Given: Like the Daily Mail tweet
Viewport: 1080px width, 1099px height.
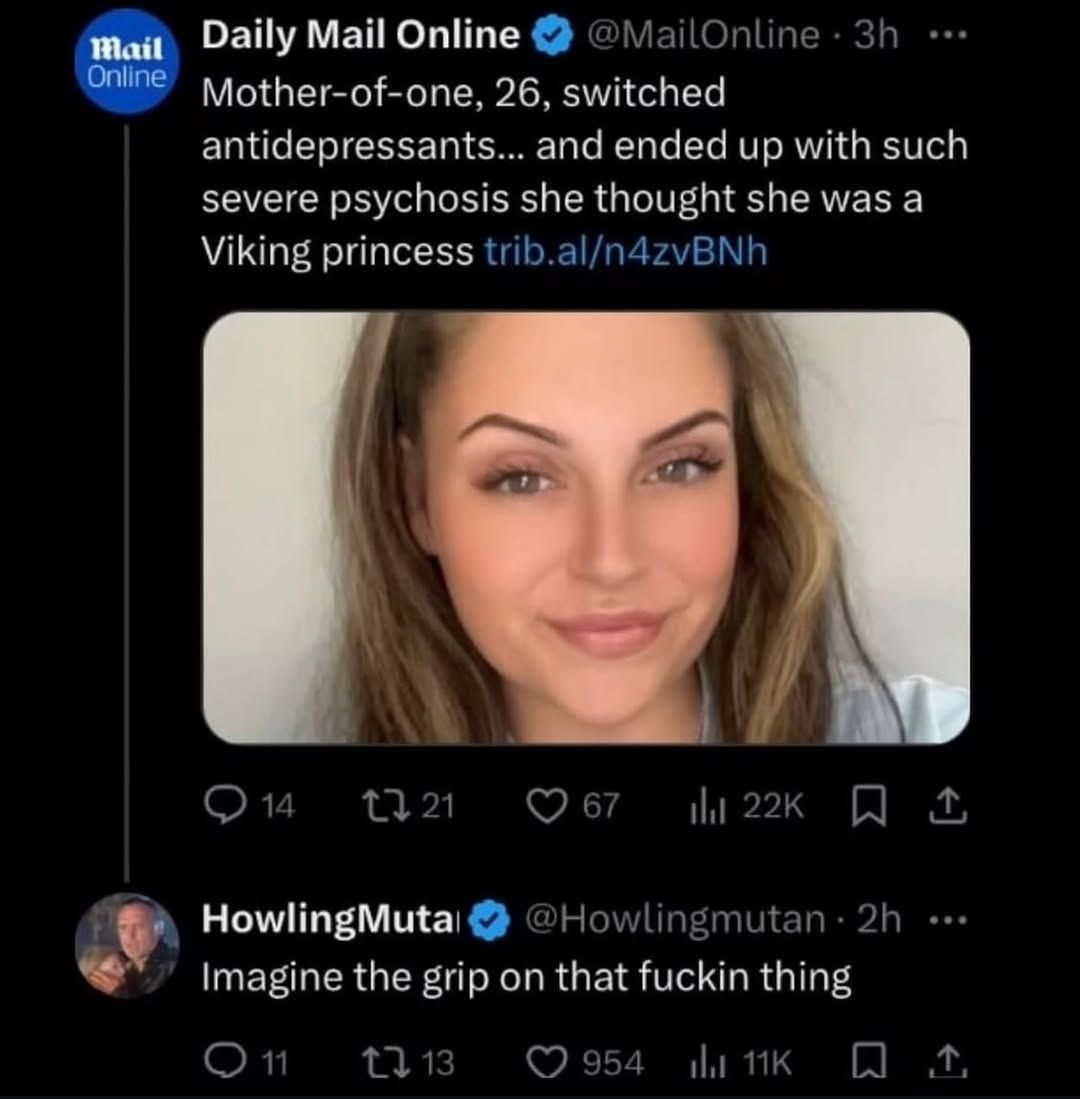Looking at the screenshot, I should tap(549, 803).
